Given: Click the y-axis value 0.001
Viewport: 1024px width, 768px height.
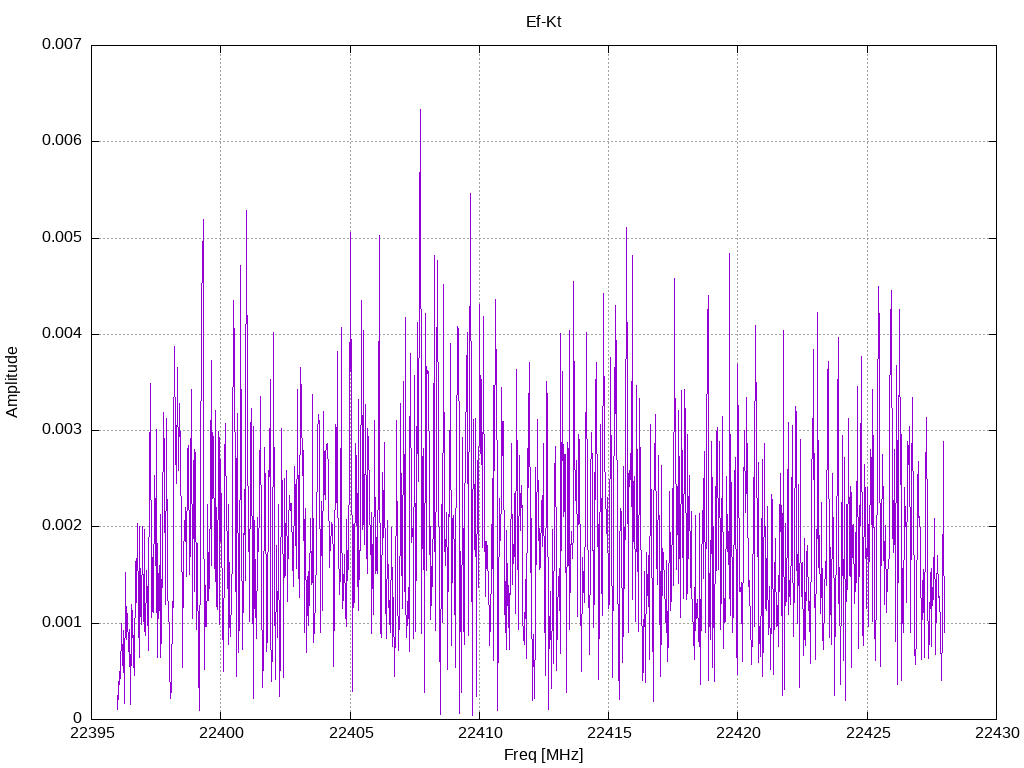Looking at the screenshot, I should click(x=62, y=622).
